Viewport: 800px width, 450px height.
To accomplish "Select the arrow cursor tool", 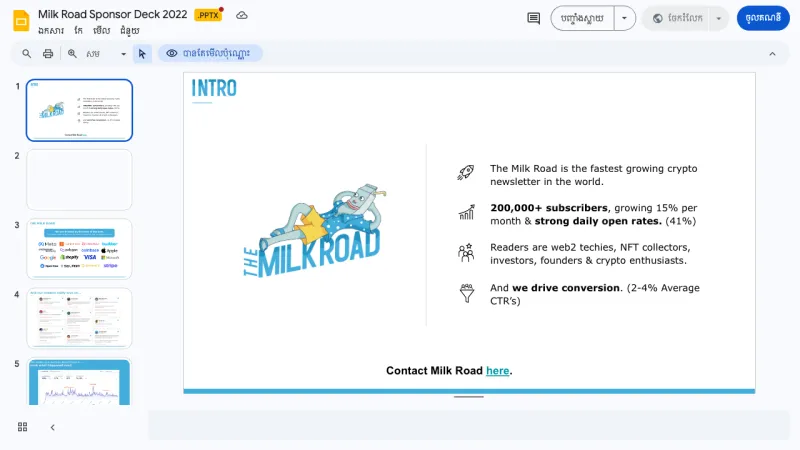I will pyautogui.click(x=142, y=53).
